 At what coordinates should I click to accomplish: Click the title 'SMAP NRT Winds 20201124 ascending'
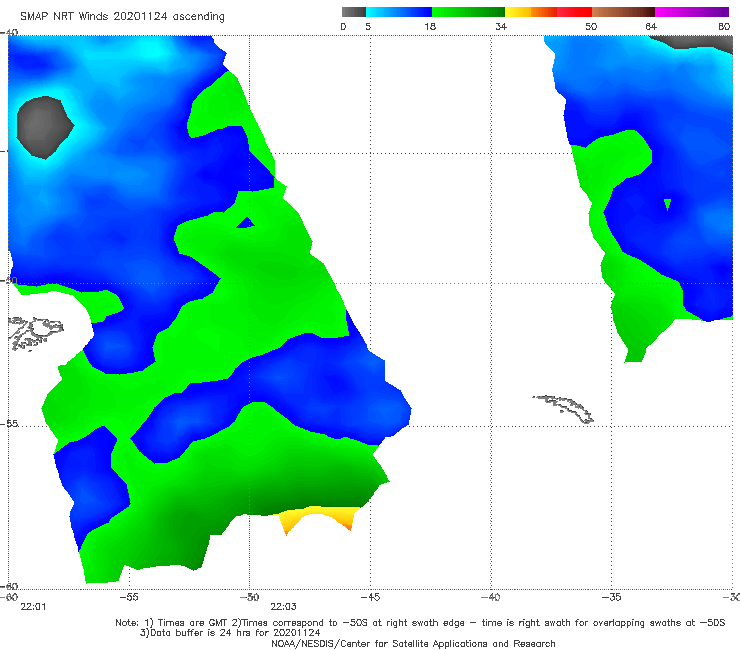point(122,16)
